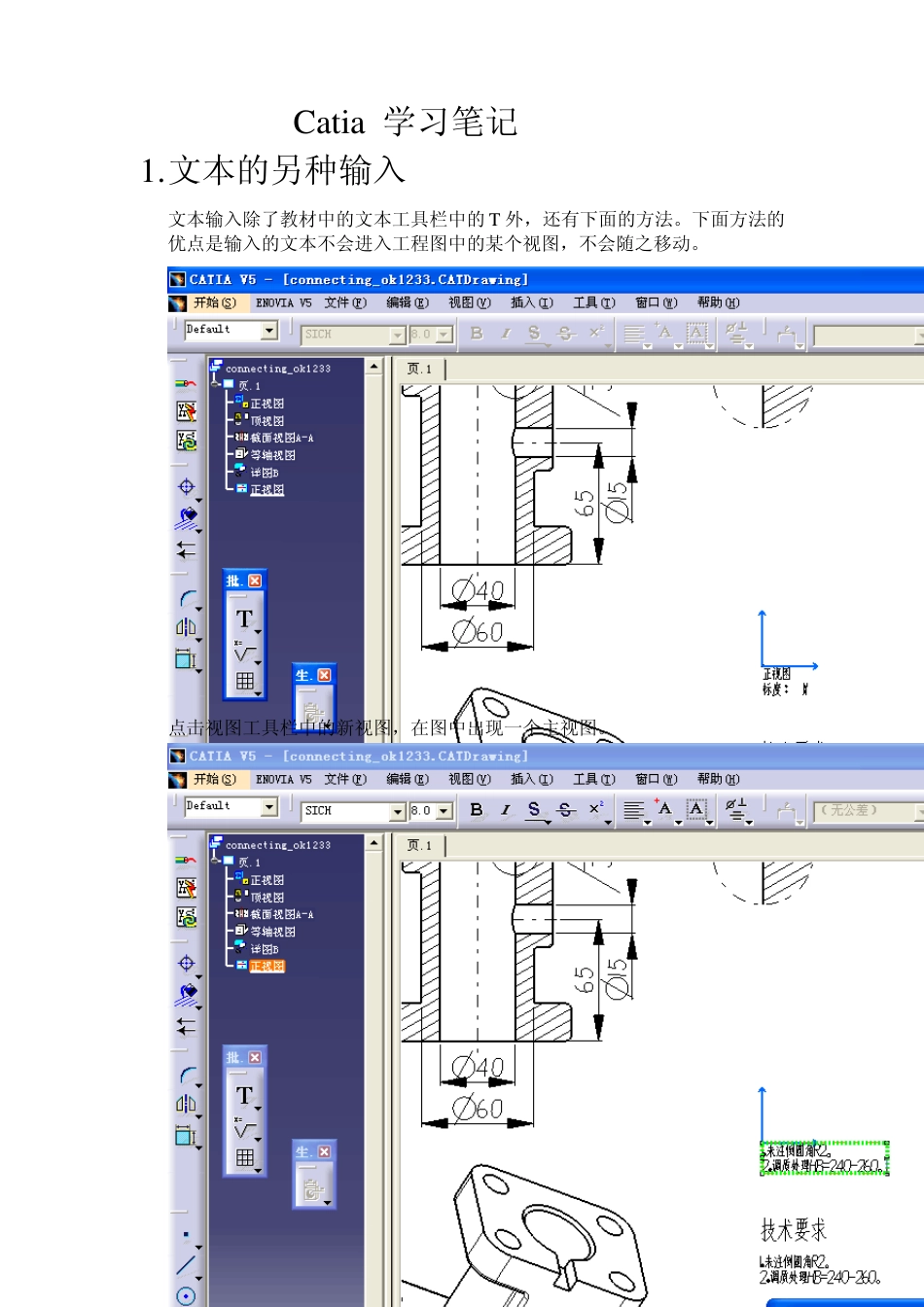
Task: Toggle Strikethrough in second CATIA window toolbar
Action: point(566,810)
